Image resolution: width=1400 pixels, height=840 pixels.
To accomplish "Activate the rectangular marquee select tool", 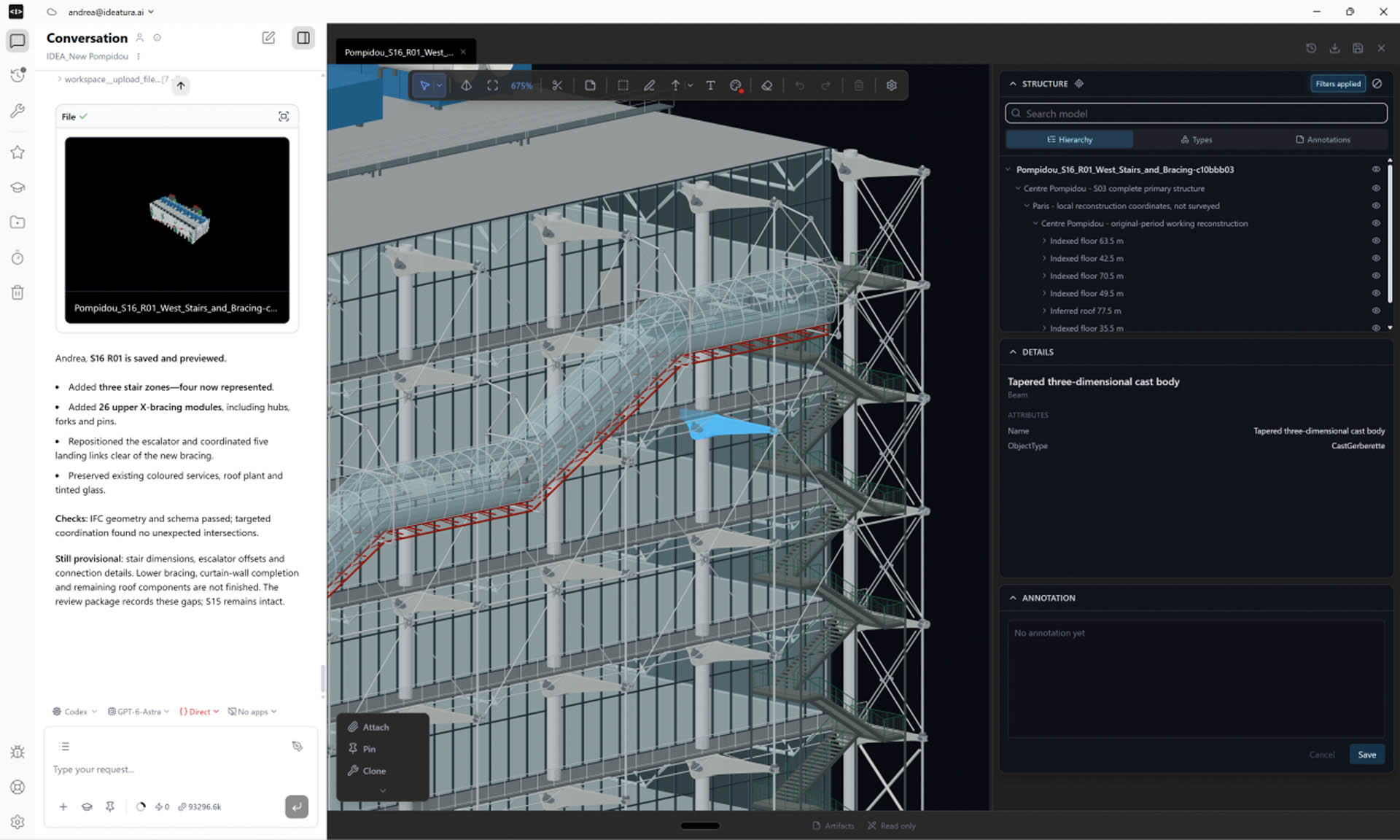I will (x=623, y=85).
